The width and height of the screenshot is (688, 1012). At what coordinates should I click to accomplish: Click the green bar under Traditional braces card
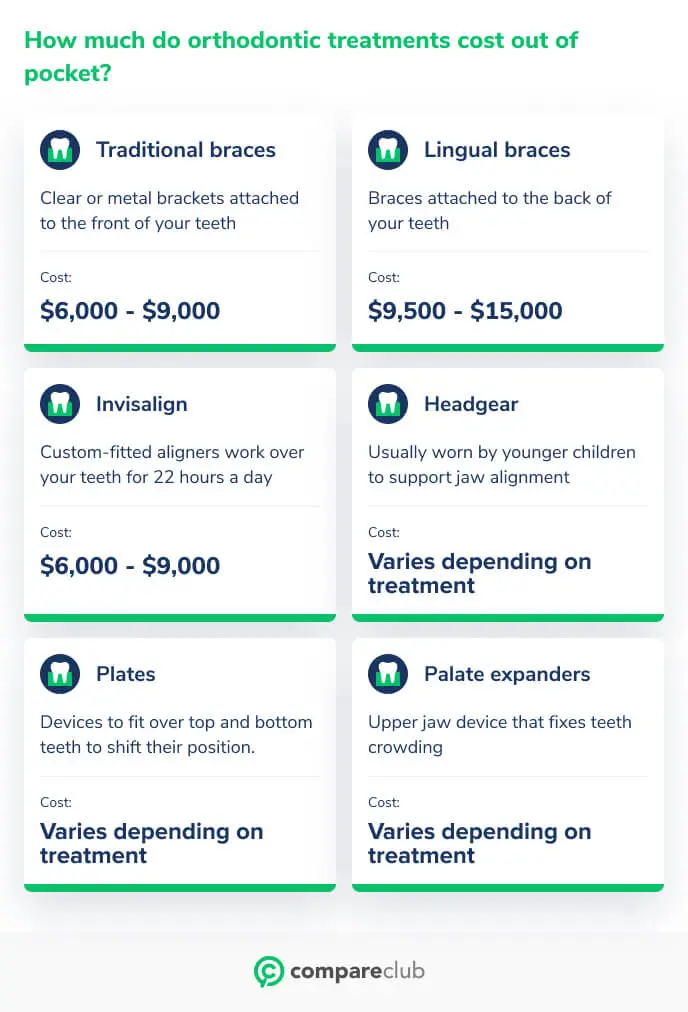pyautogui.click(x=180, y=348)
